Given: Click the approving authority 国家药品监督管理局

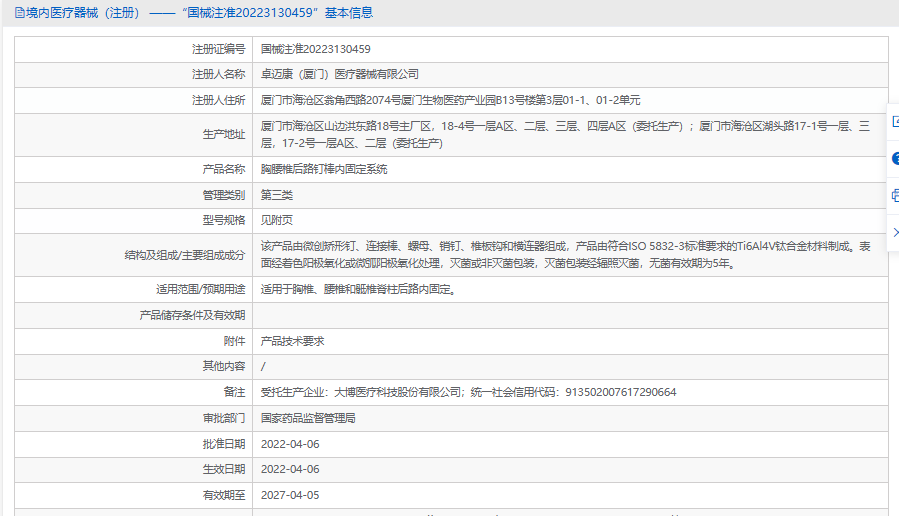Looking at the screenshot, I should pyautogui.click(x=308, y=419).
